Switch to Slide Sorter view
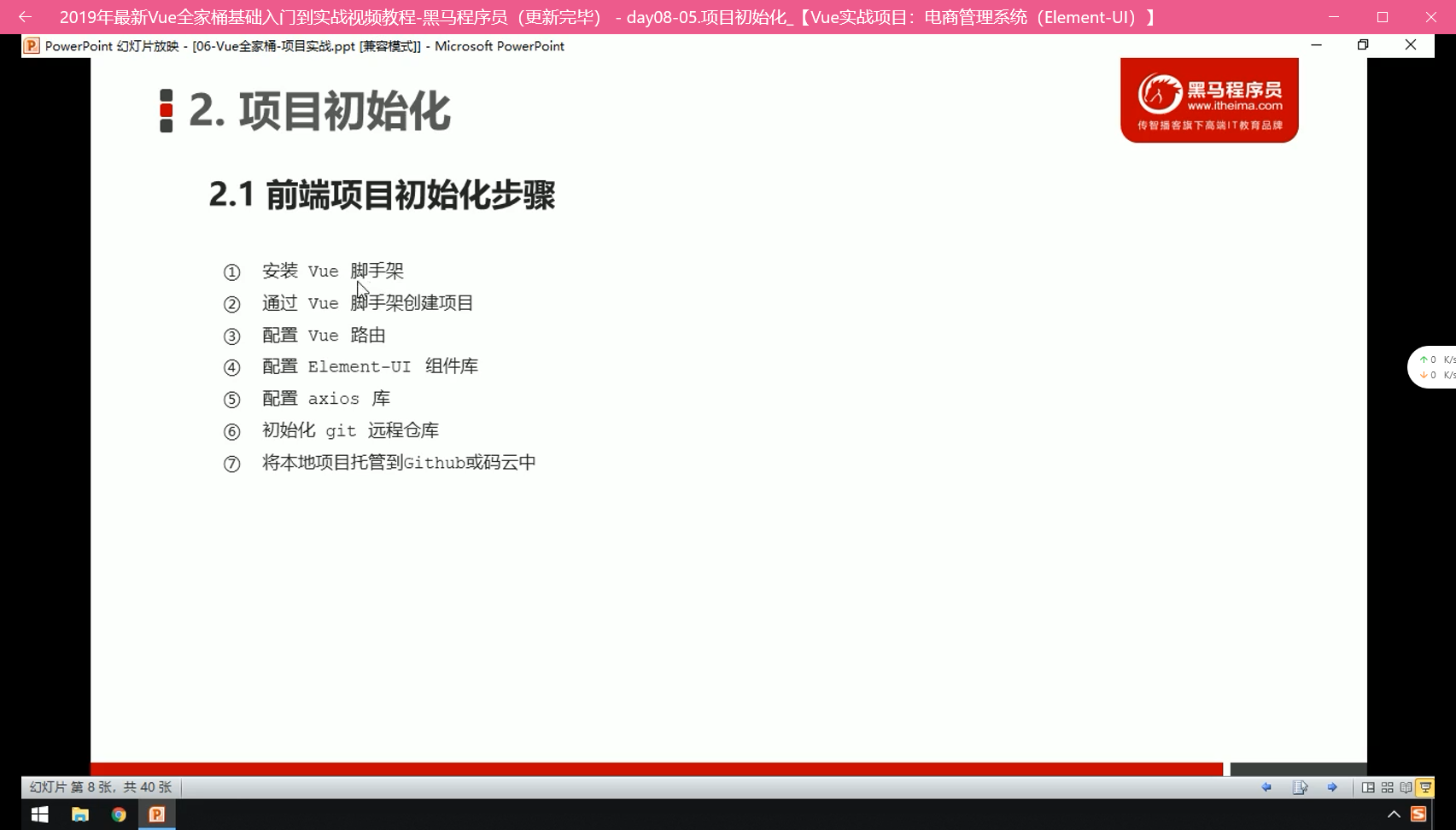The width and height of the screenshot is (1456, 830). (x=1387, y=787)
